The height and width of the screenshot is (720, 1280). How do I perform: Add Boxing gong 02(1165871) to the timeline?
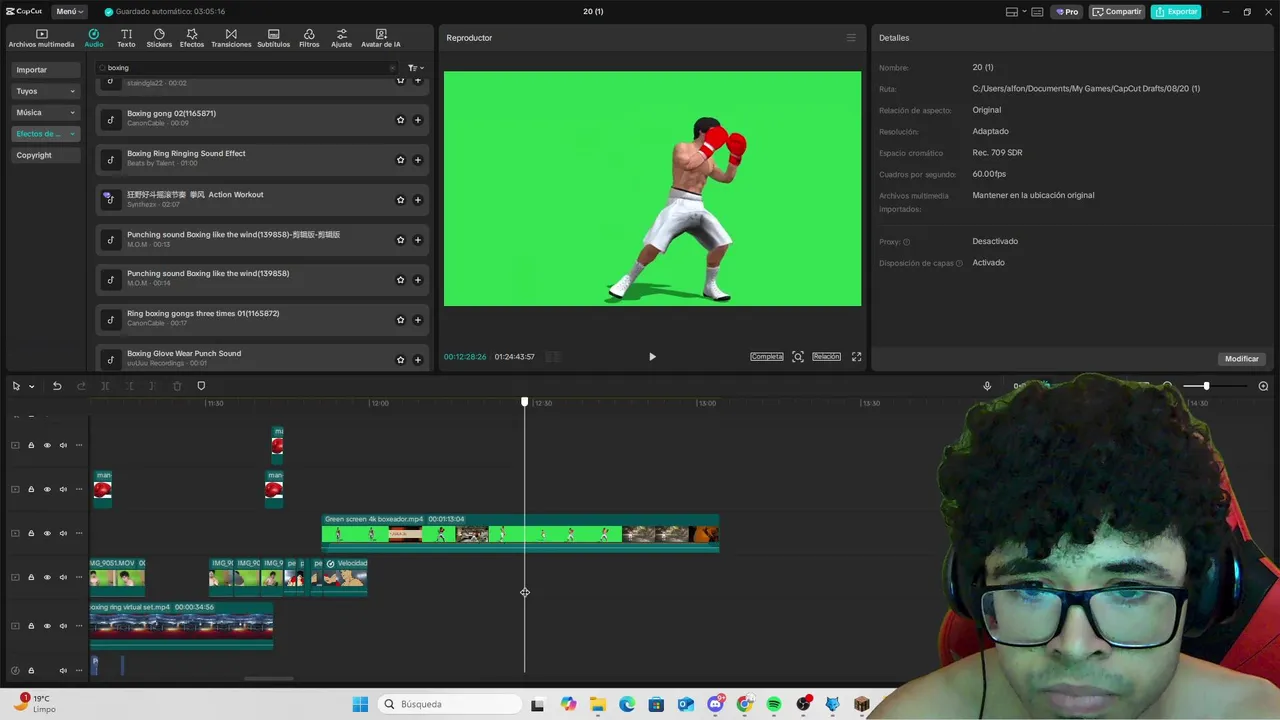[418, 120]
